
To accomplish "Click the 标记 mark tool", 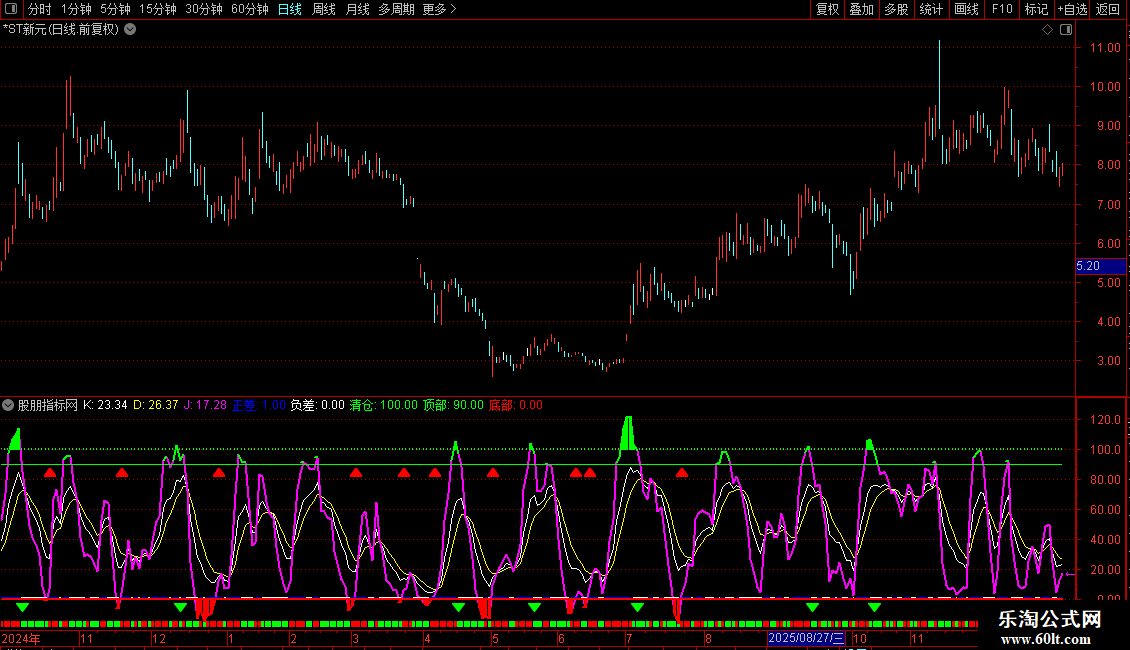I will (x=1036, y=9).
